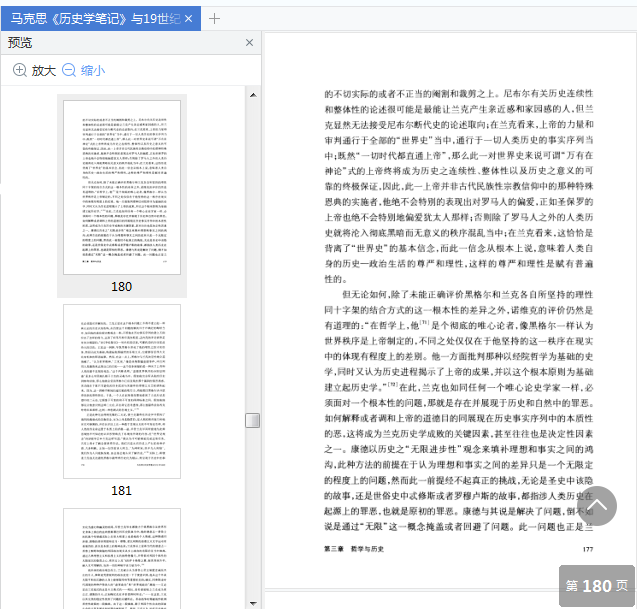Click the back-to-top round arrow button

coord(597,506)
